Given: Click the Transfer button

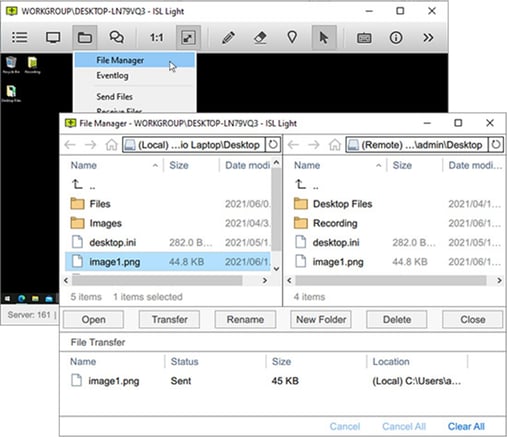Looking at the screenshot, I should (x=169, y=320).
